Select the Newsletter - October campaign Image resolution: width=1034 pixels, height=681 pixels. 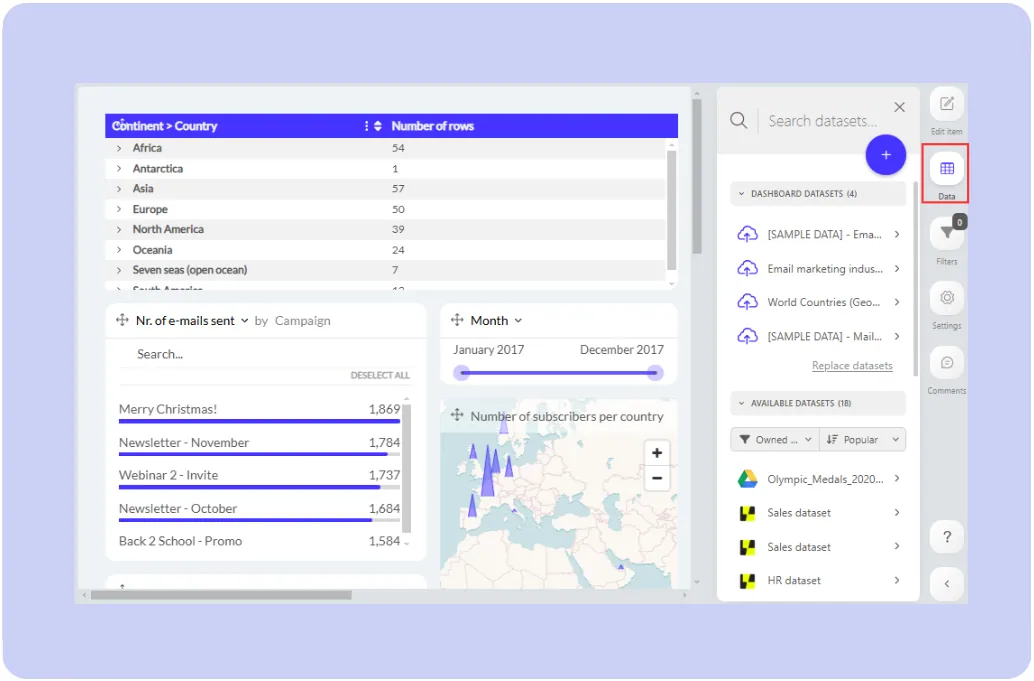[x=259, y=511]
